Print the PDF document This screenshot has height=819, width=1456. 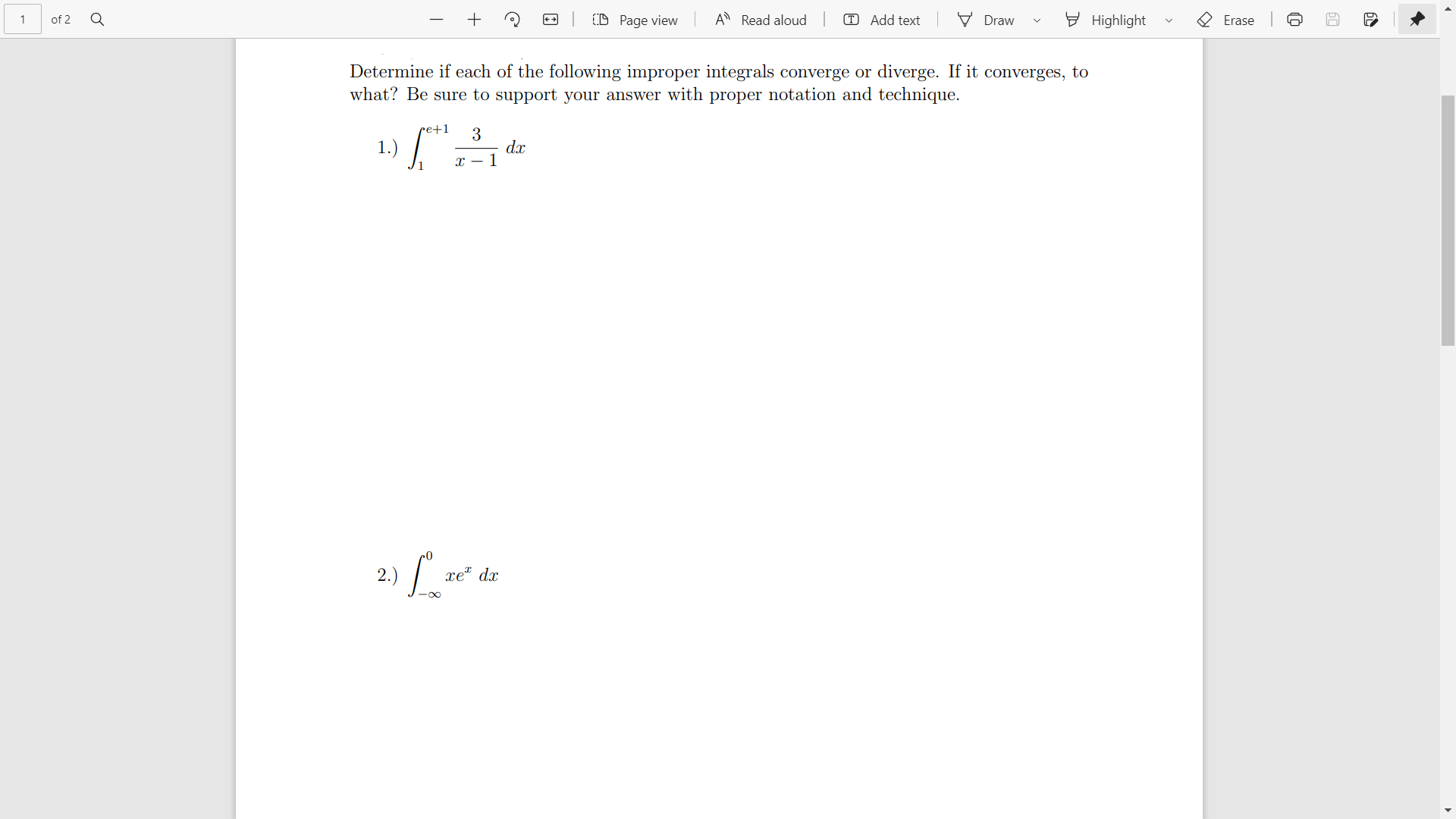(1294, 19)
